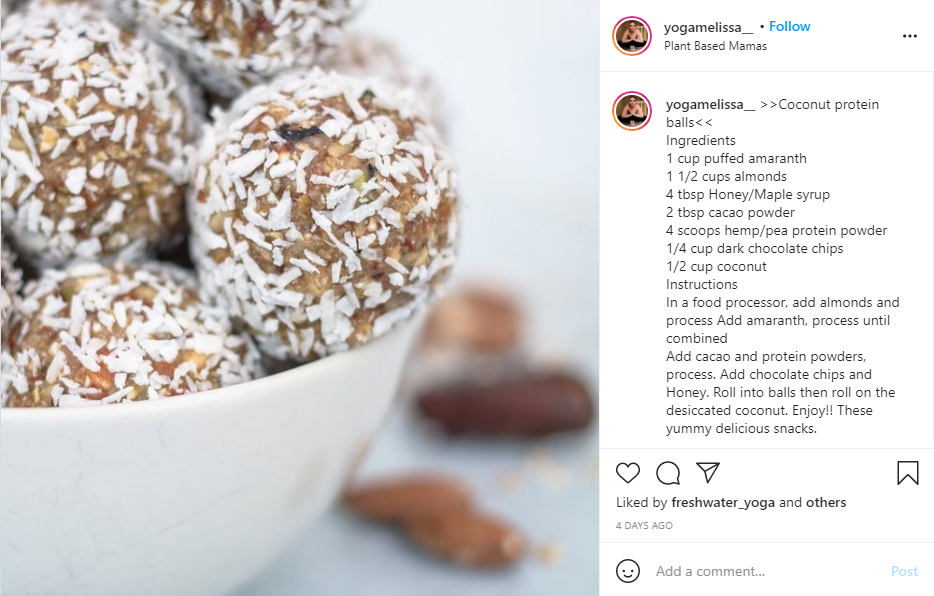
Task: Open the three-dot more options menu
Action: pyautogui.click(x=910, y=36)
